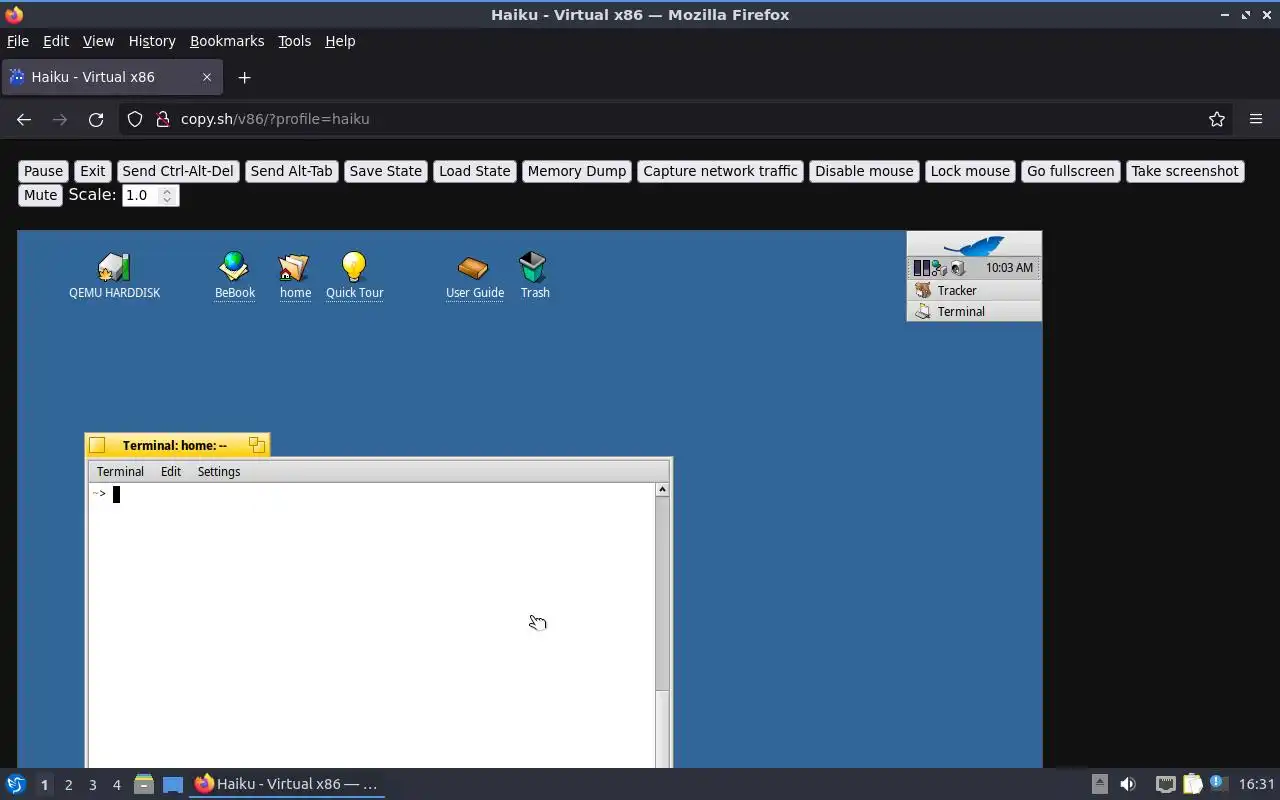Select Terminal in the Deskbar
This screenshot has height=800, width=1280.
coord(974,311)
